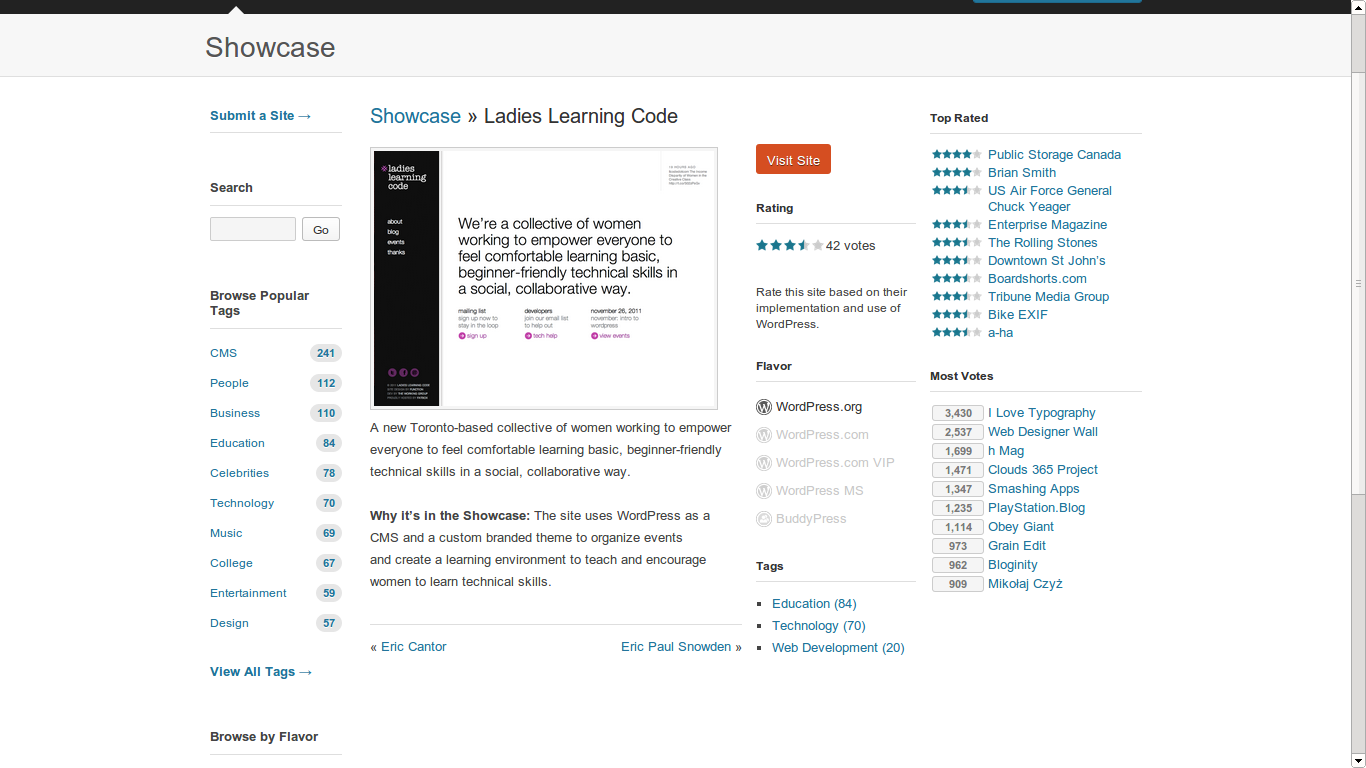Browse the People tag
Viewport: 1366px width, 768px height.
(x=229, y=383)
